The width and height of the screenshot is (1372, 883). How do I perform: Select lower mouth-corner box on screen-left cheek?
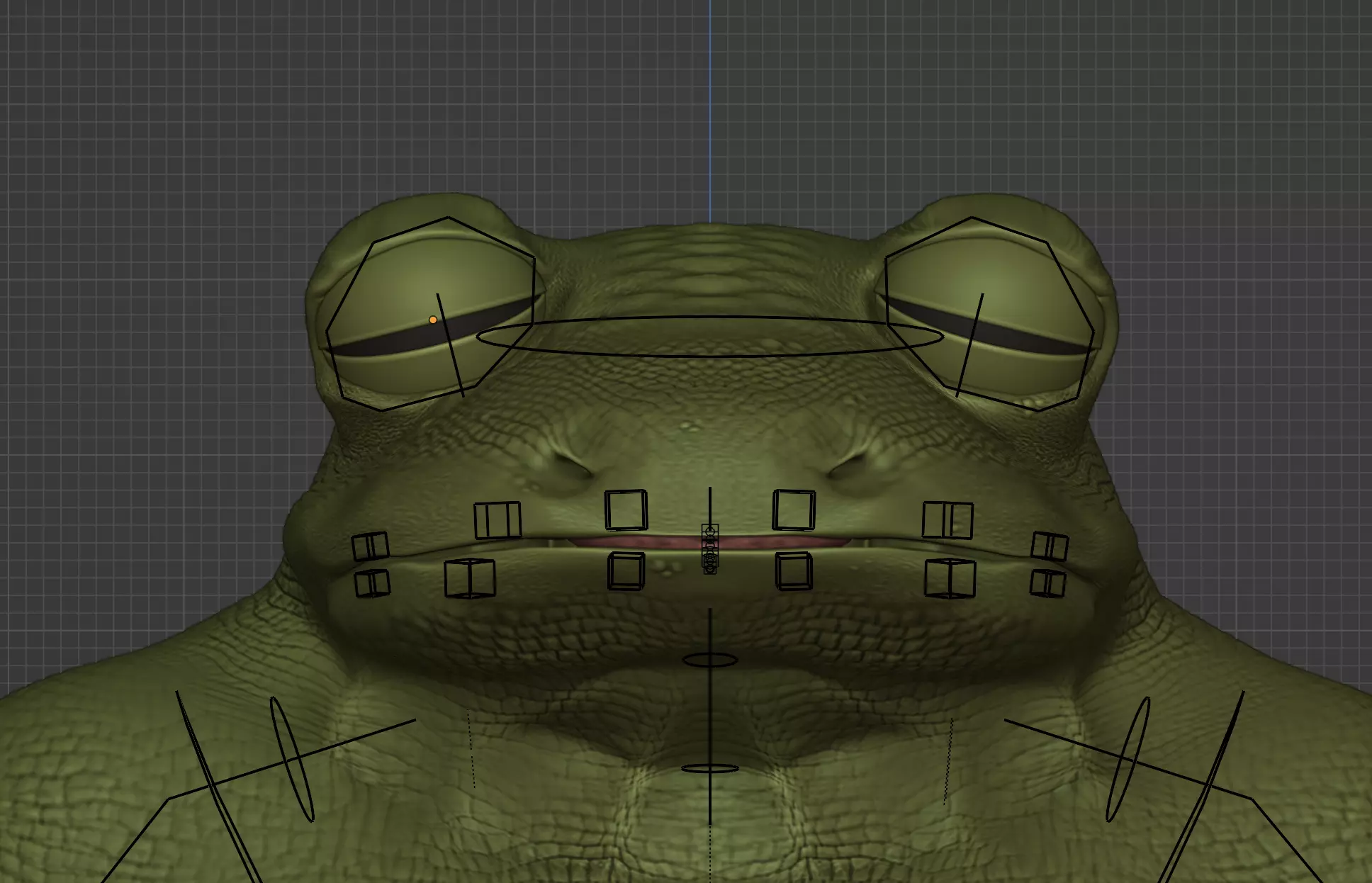pos(372,583)
